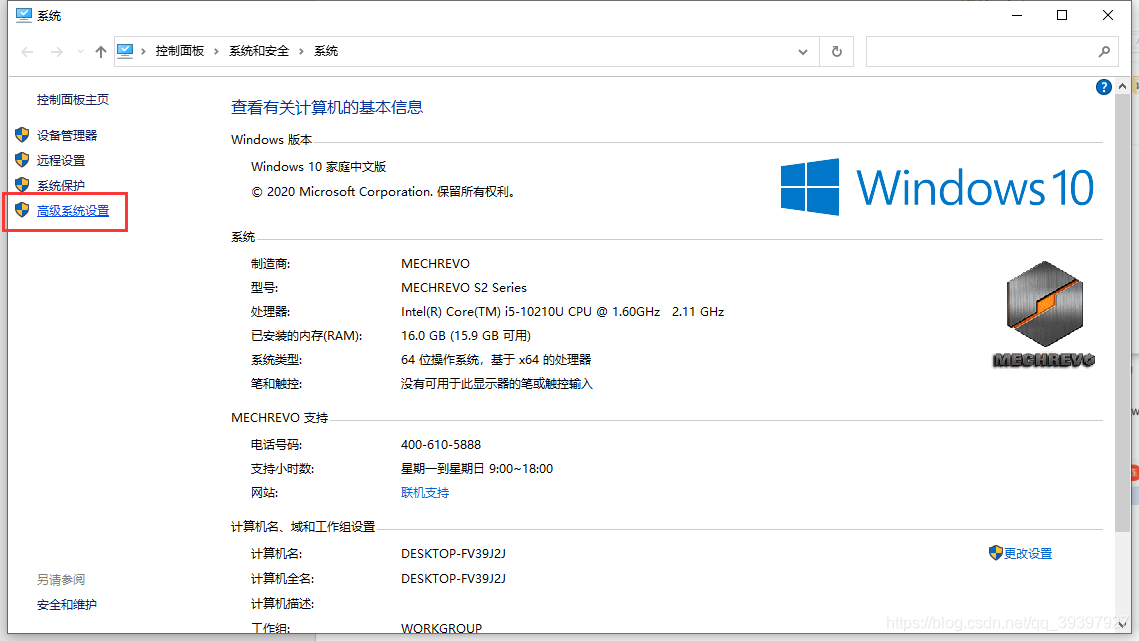This screenshot has height=641, width=1139.
Task: Click shield icon beside 高级系统设置
Action: click(x=22, y=210)
